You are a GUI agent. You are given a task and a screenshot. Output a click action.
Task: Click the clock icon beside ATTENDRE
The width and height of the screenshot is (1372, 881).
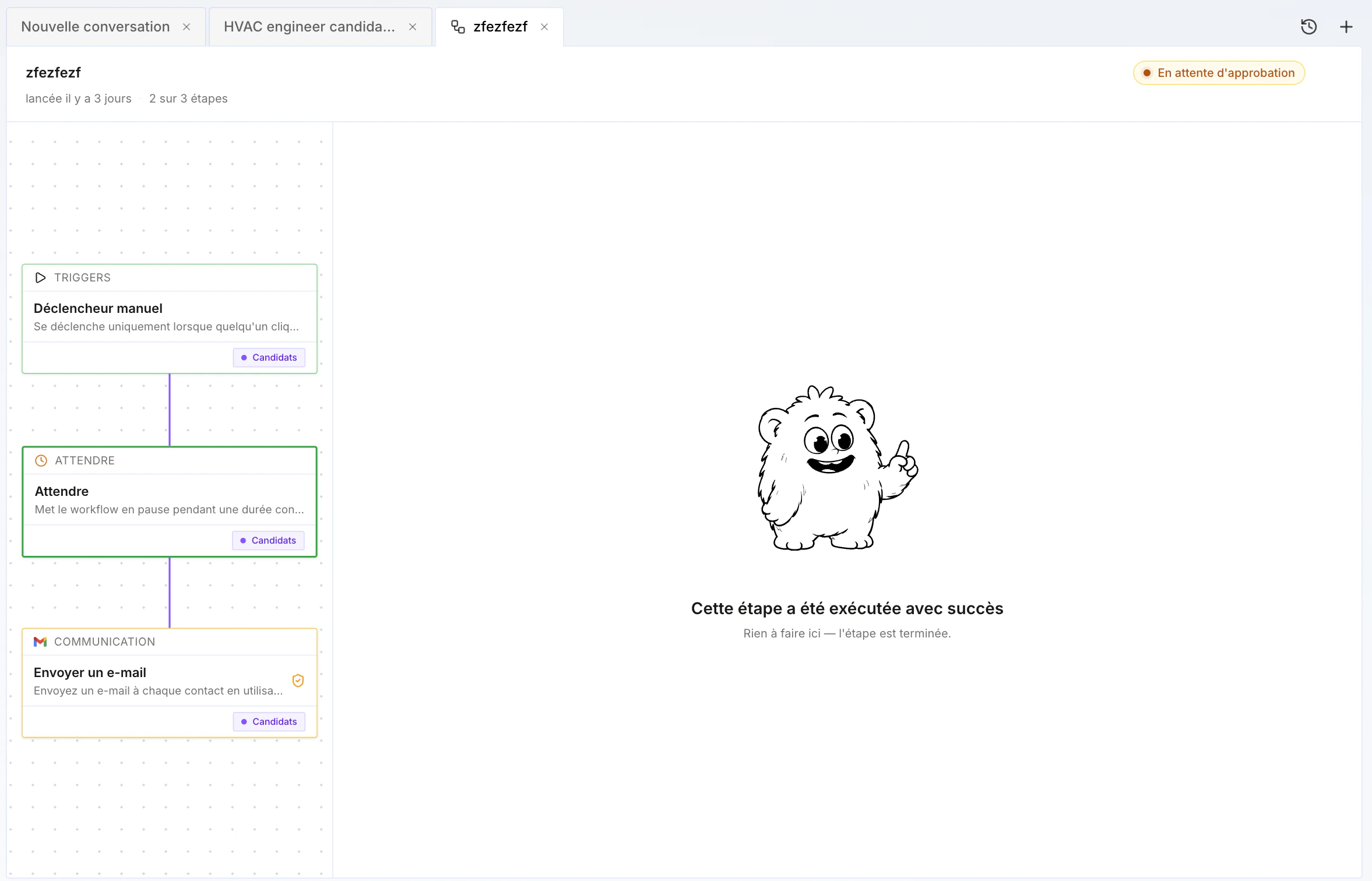(x=41, y=461)
